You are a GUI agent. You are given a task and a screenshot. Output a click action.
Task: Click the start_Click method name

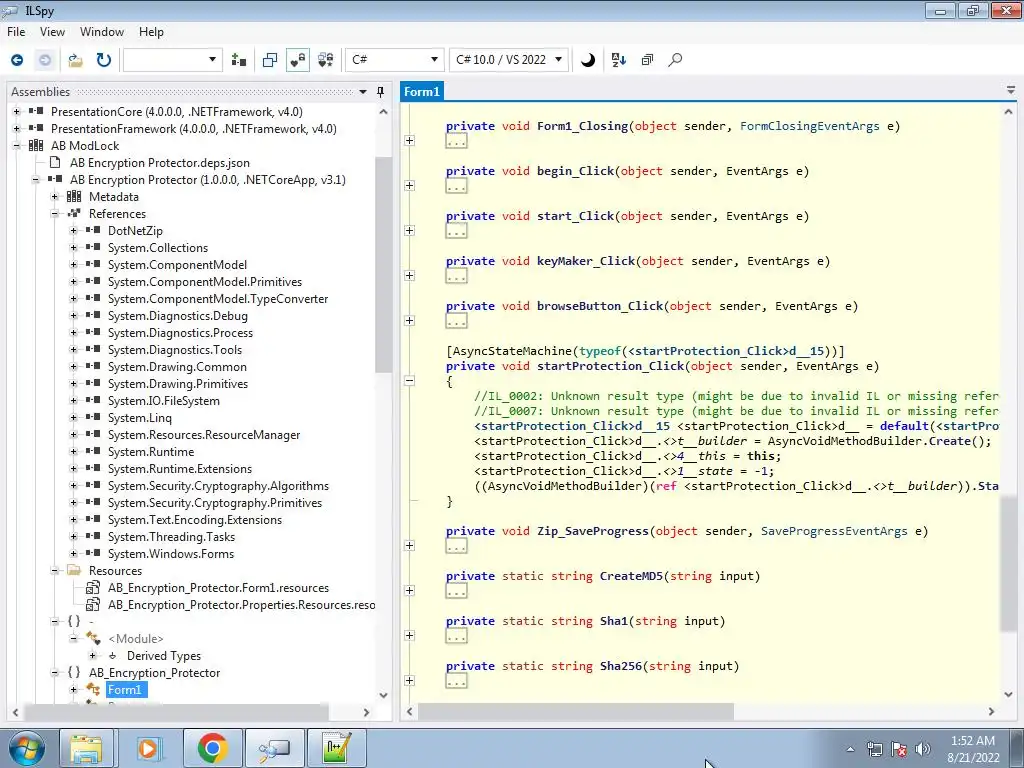(x=575, y=216)
